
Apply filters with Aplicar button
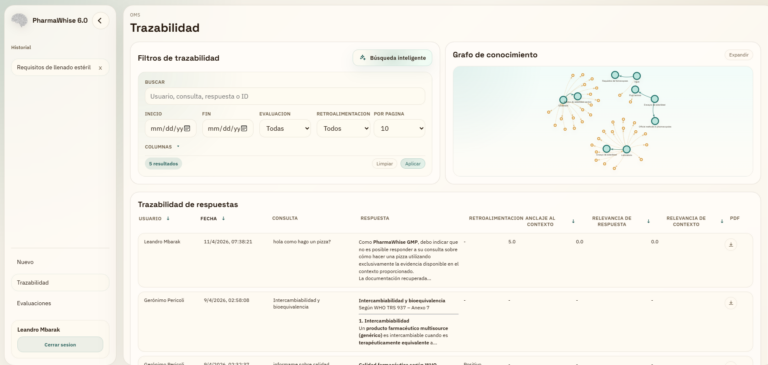pyautogui.click(x=413, y=164)
